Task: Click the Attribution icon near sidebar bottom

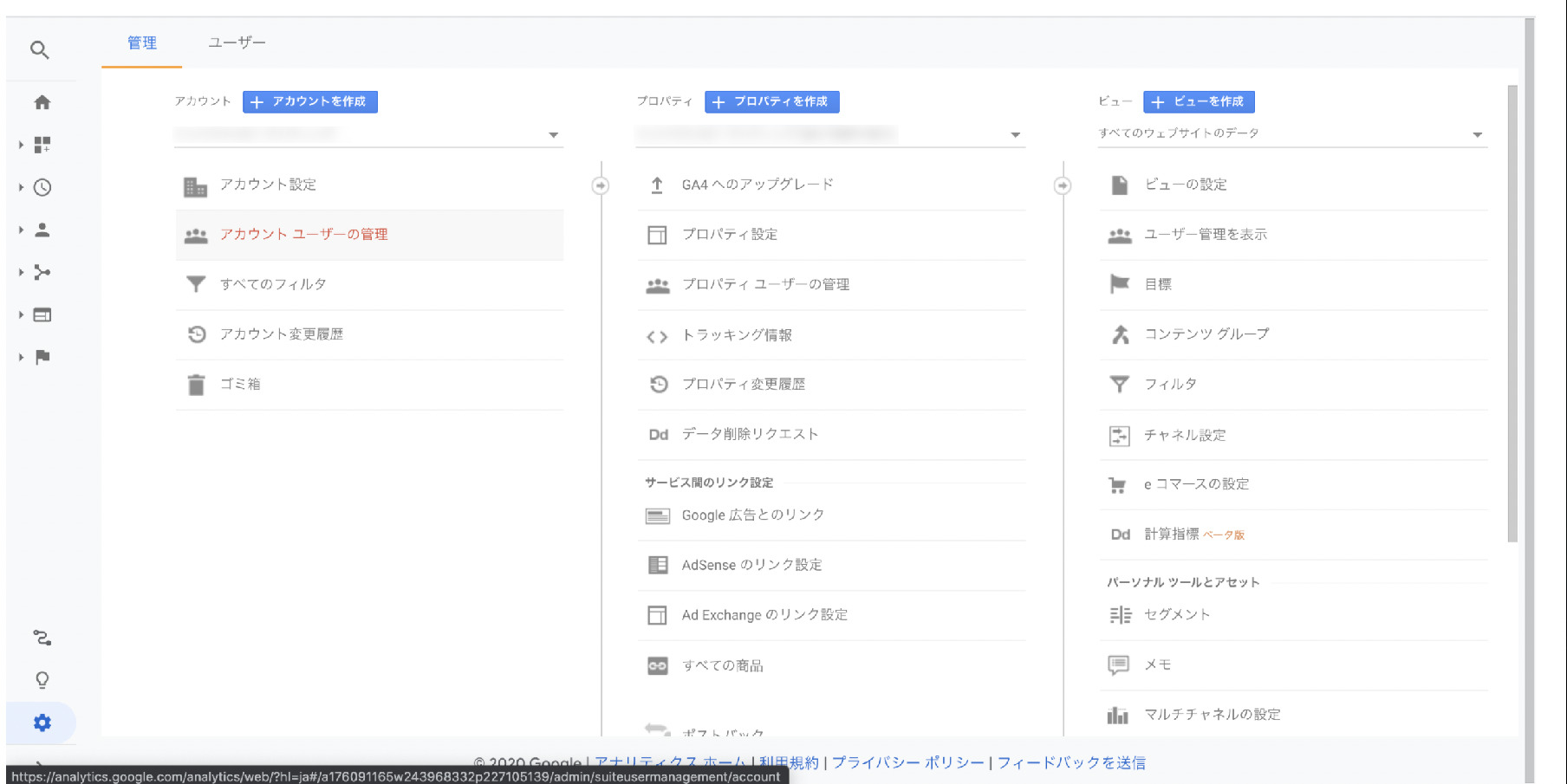Action: 41,638
